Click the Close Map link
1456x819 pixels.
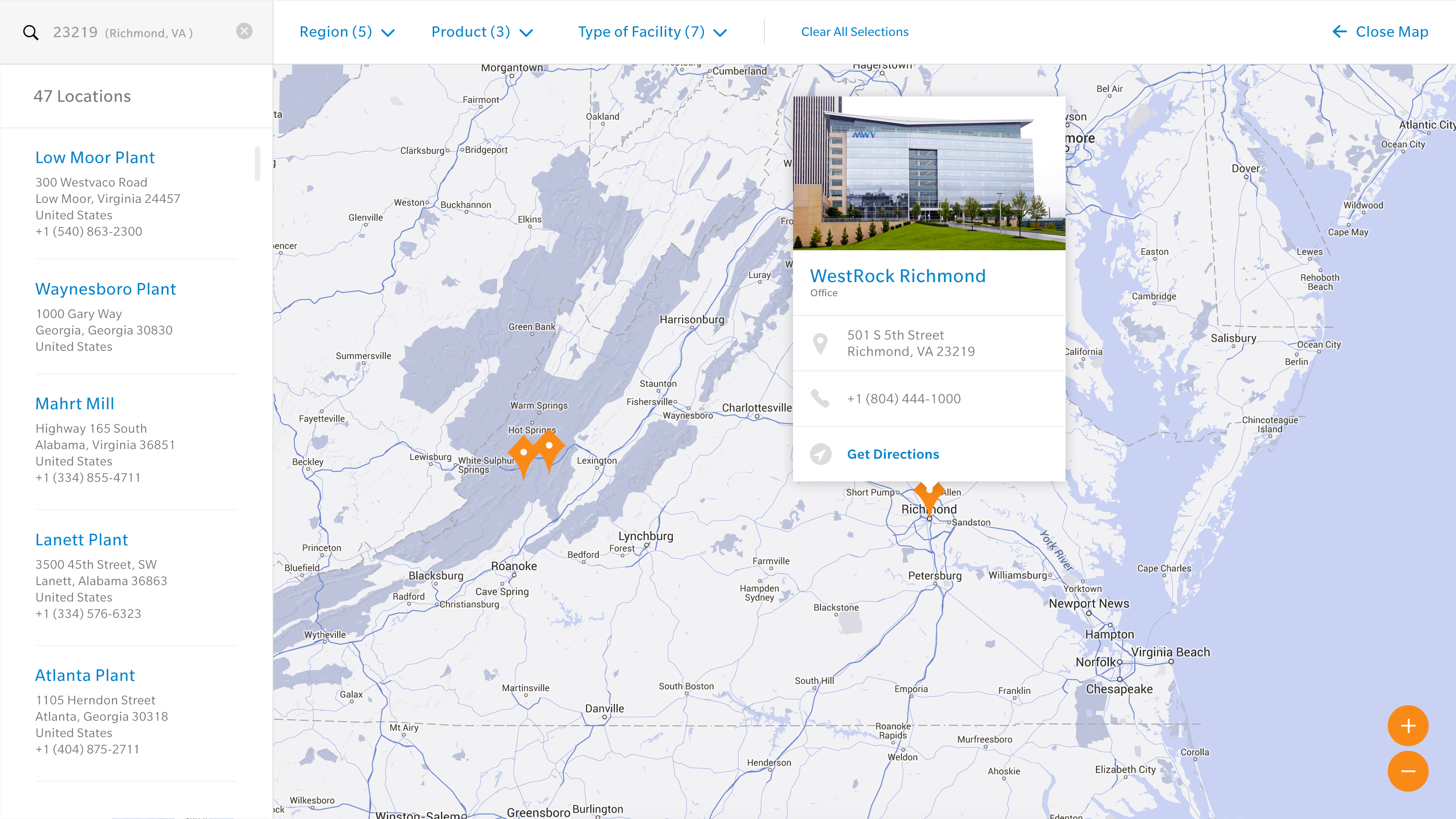coord(1380,32)
